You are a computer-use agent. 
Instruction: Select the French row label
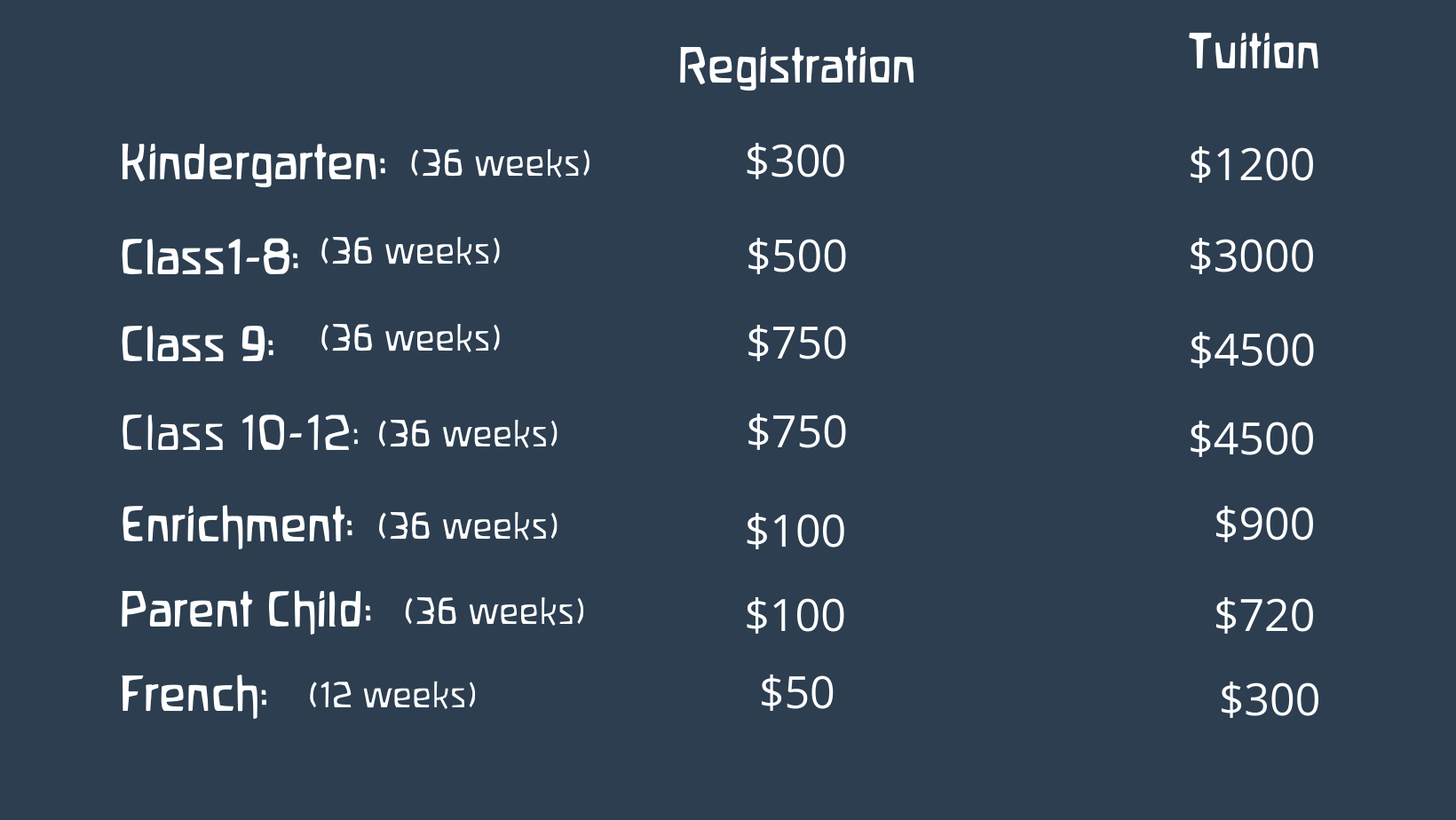194,695
